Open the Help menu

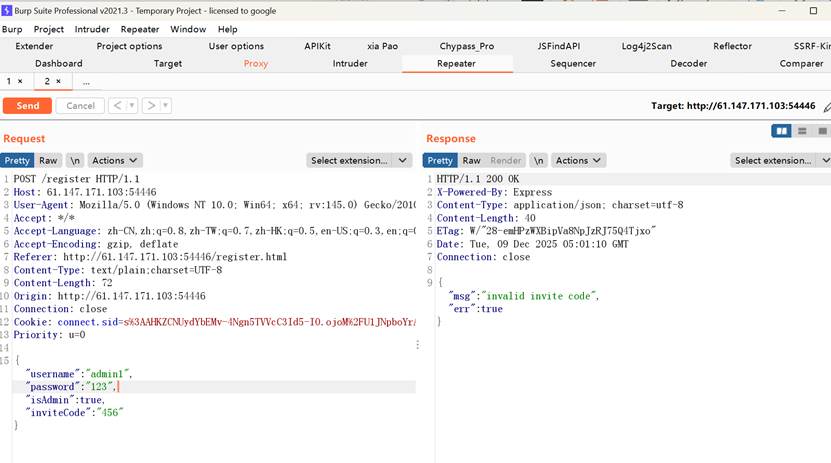coord(227,29)
